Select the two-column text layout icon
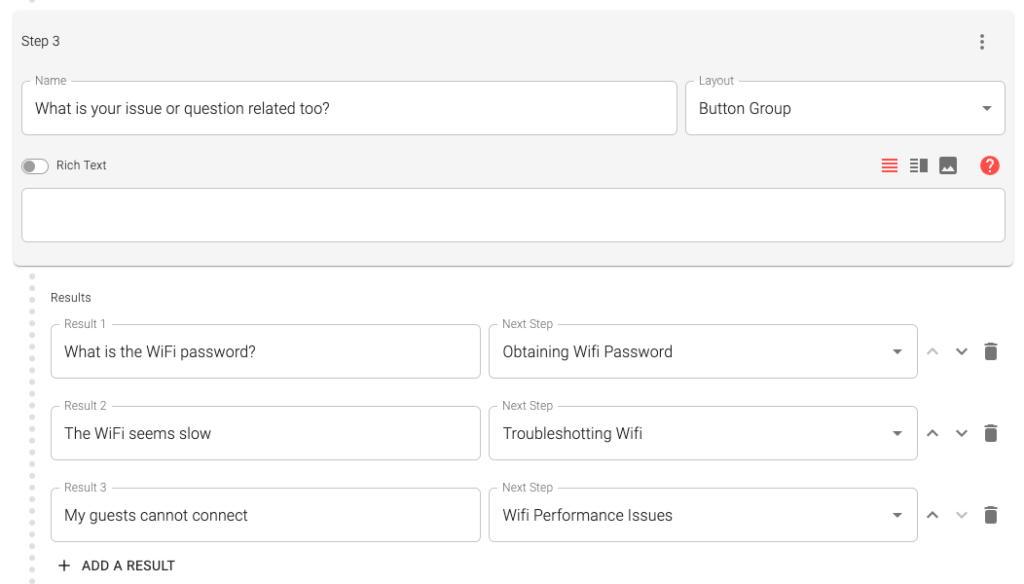Viewport: 1024px width, 584px height. point(918,166)
